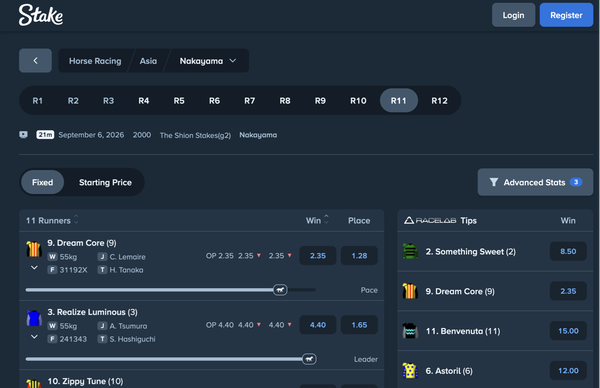This screenshot has height=388, width=600.
Task: Click the live stream icon beside 21m
Action: click(23, 135)
